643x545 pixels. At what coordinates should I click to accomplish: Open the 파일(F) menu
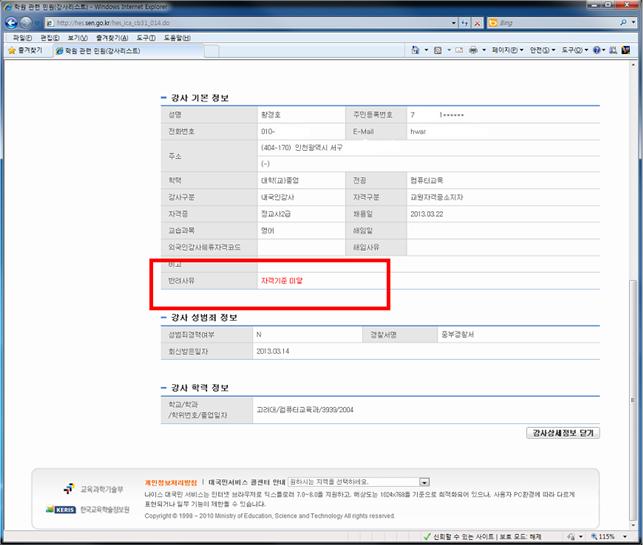click(22, 37)
